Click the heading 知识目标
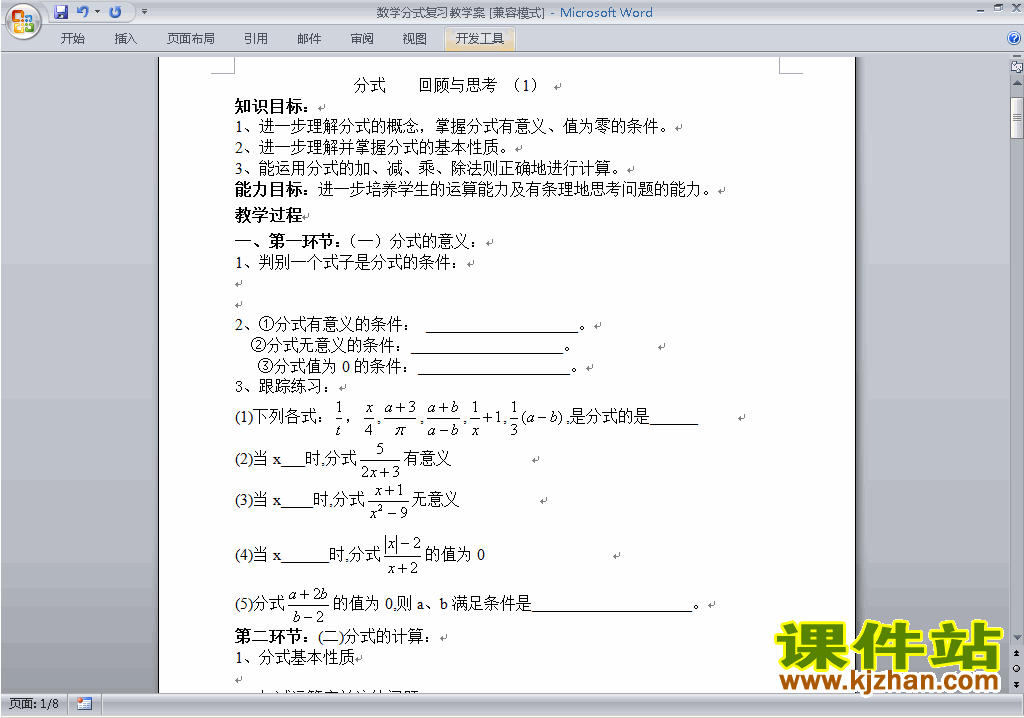The height and width of the screenshot is (718, 1024). [272, 106]
